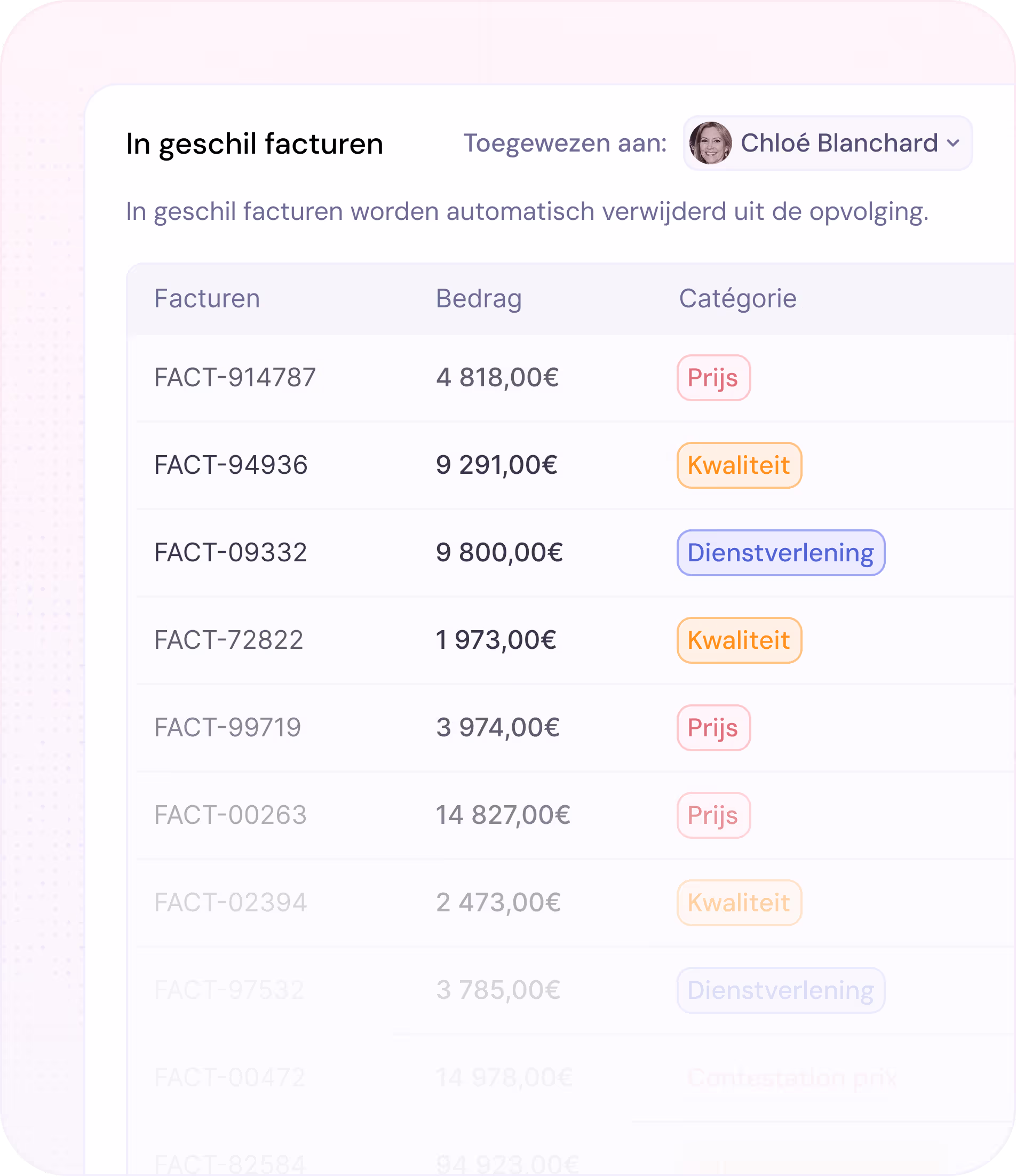Open invoice FACT-914787
The width and height of the screenshot is (1016, 1176).
pos(235,377)
